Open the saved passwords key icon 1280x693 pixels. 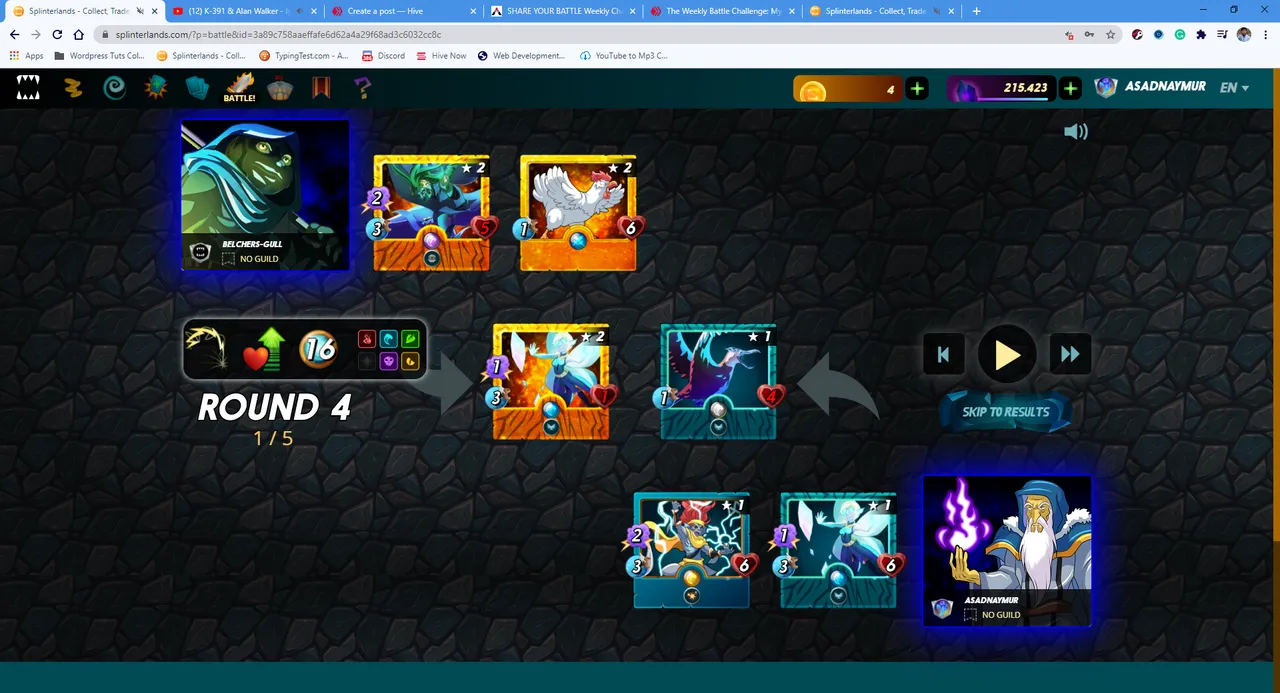click(1090, 34)
